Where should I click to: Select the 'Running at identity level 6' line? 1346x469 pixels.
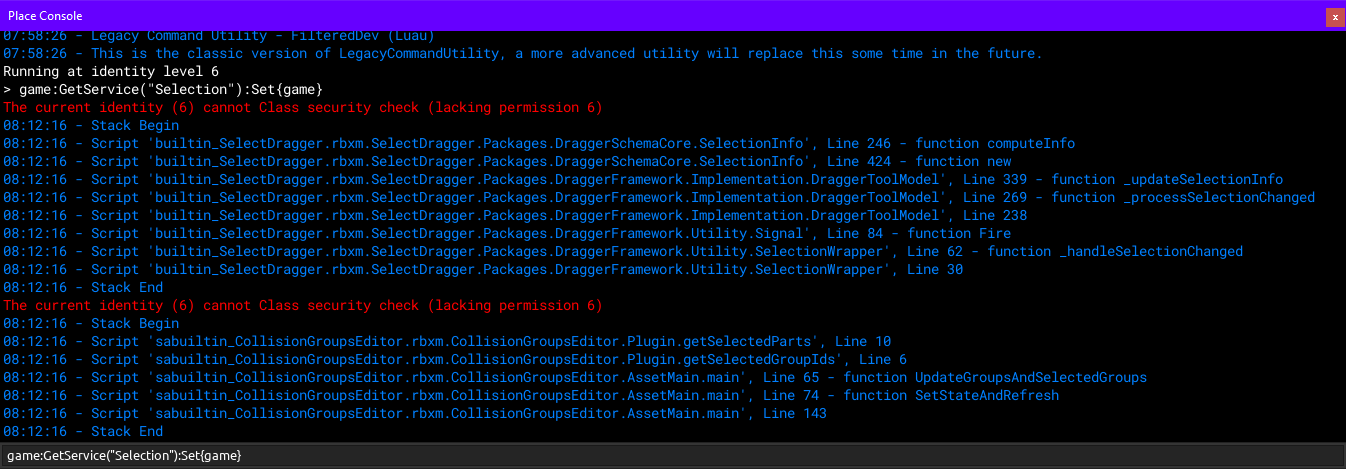click(110, 72)
